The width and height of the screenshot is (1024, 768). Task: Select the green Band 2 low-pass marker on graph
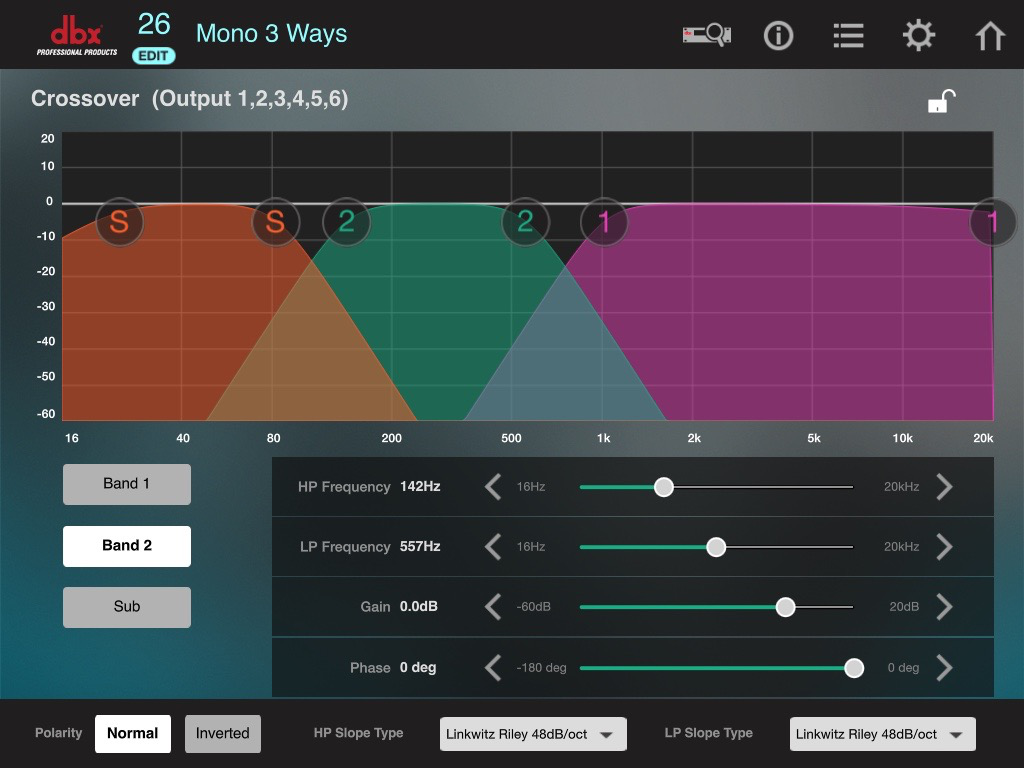tap(526, 222)
